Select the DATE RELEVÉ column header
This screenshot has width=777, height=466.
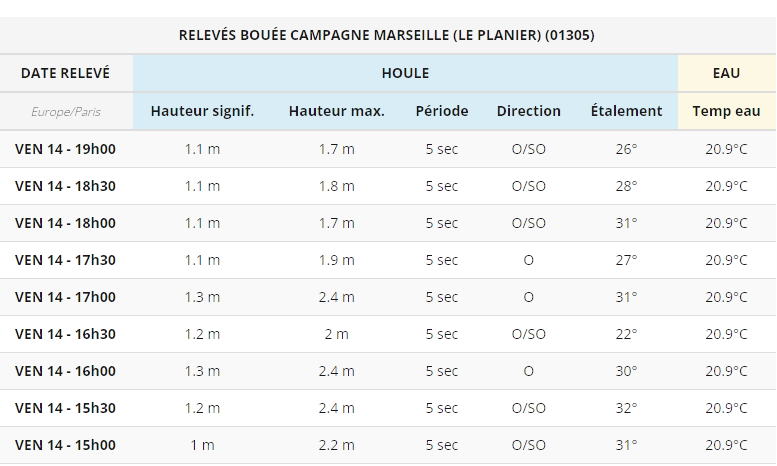click(x=65, y=73)
